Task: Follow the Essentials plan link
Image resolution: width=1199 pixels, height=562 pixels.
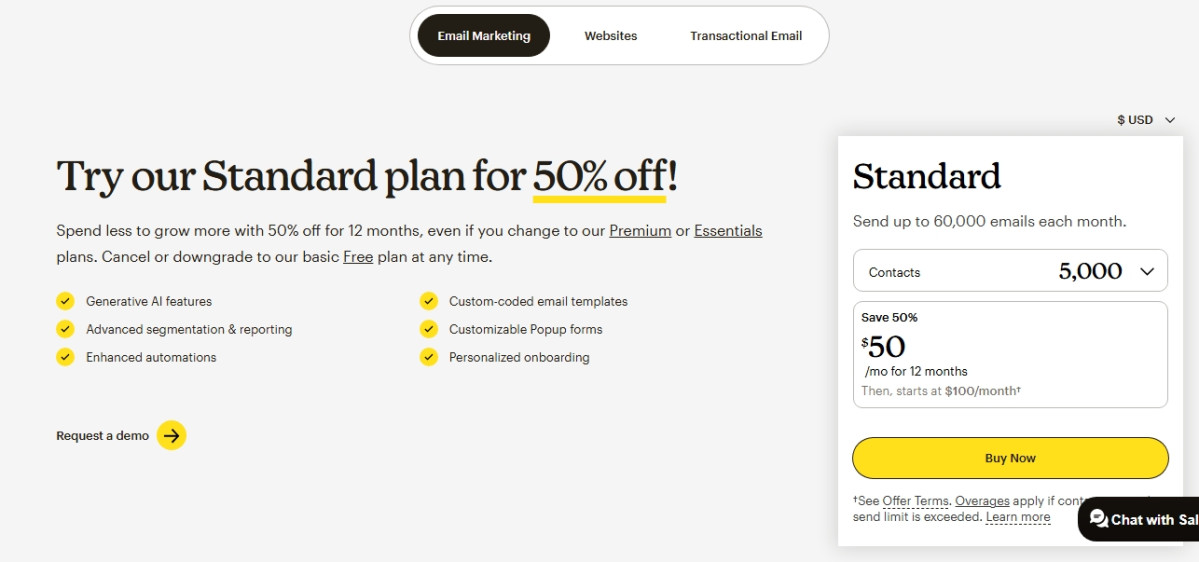Action: pyautogui.click(x=728, y=231)
